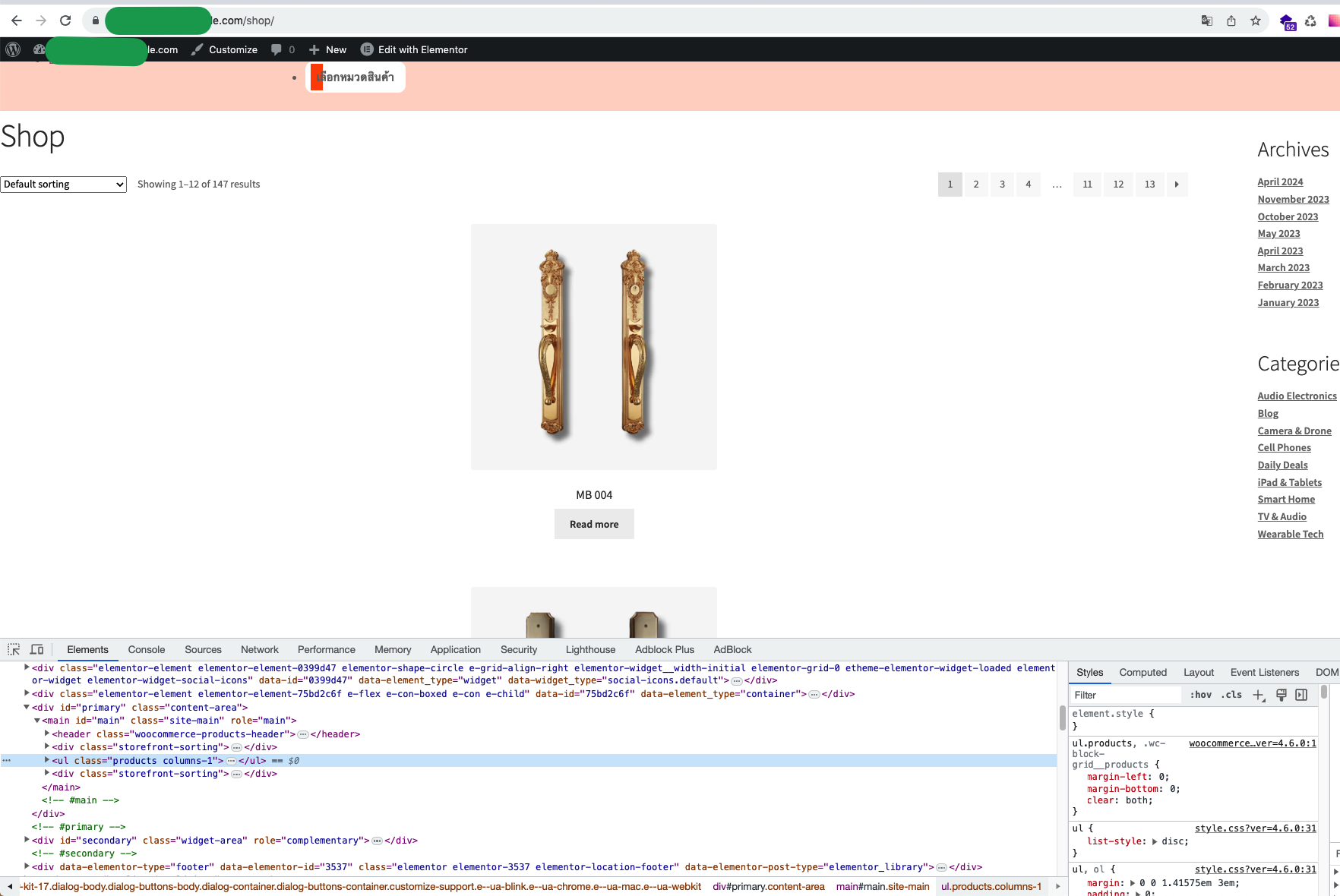Expand the div#secondary widget-area node
1340x896 pixels.
coord(27,840)
